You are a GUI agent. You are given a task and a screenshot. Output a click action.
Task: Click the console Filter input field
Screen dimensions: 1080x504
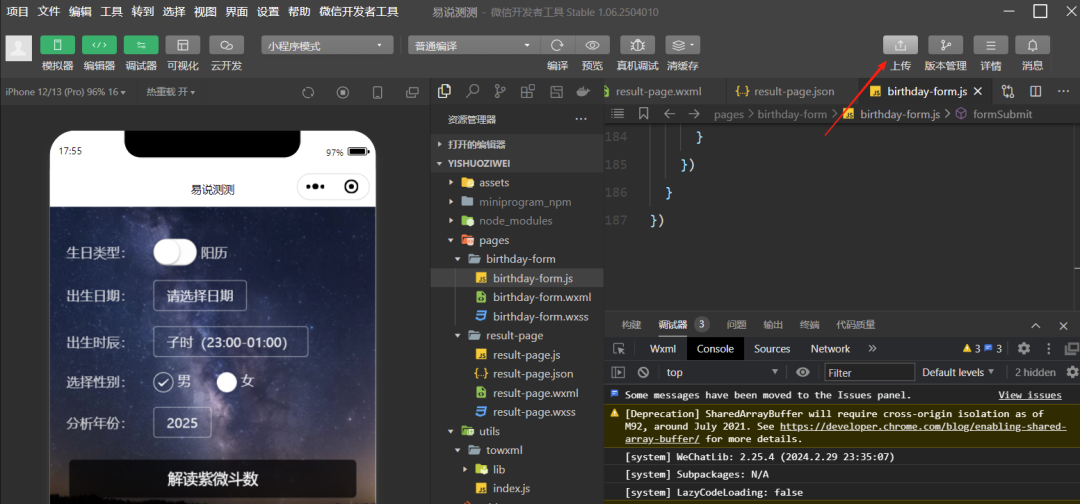870,372
